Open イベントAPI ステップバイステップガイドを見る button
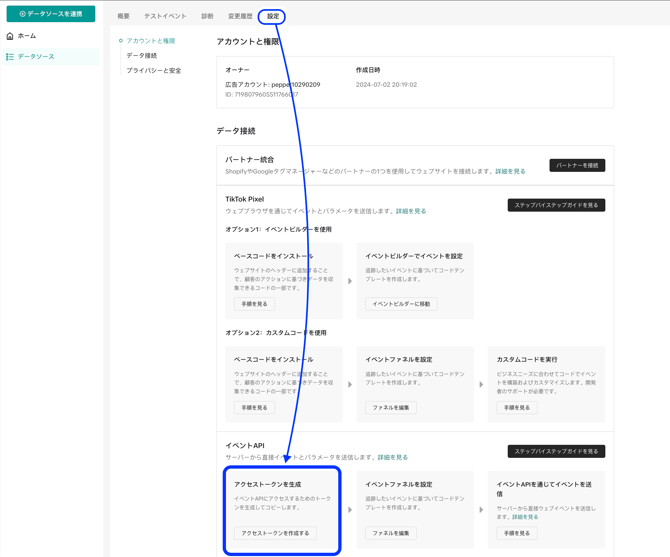This screenshot has height=557, width=670. click(x=556, y=451)
